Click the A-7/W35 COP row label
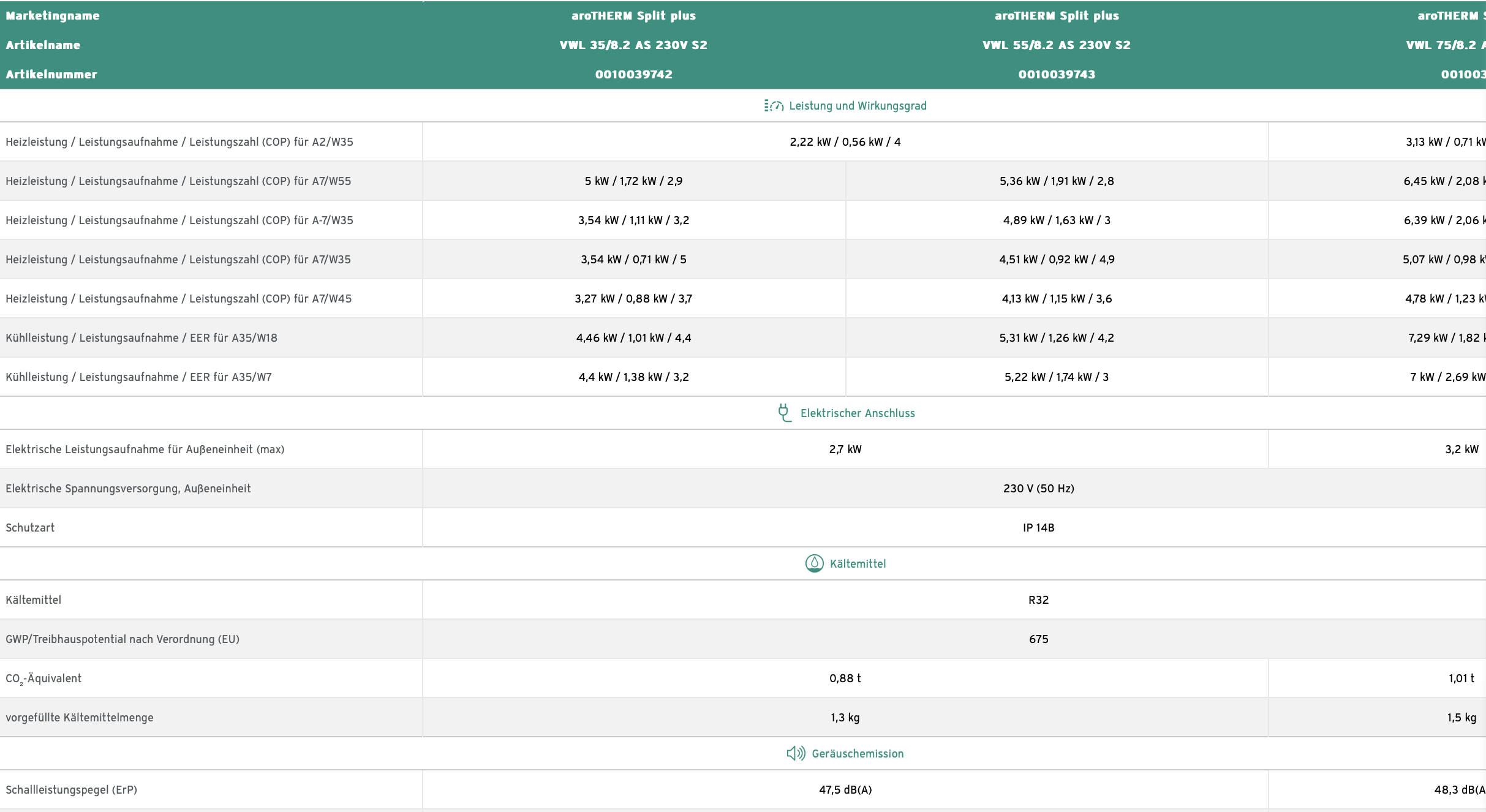The image size is (1486, 812). 179,220
